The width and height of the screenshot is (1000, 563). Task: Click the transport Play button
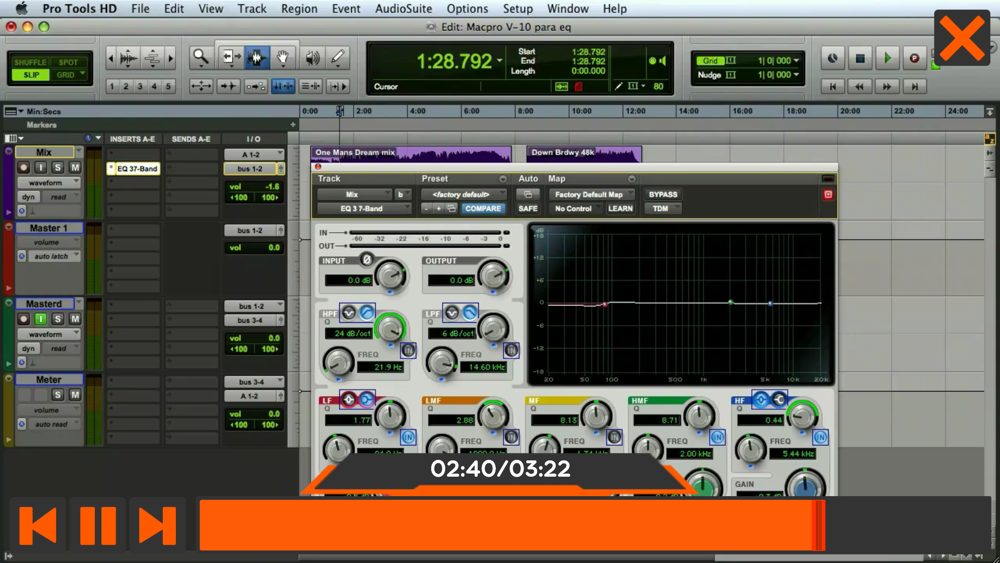886,58
